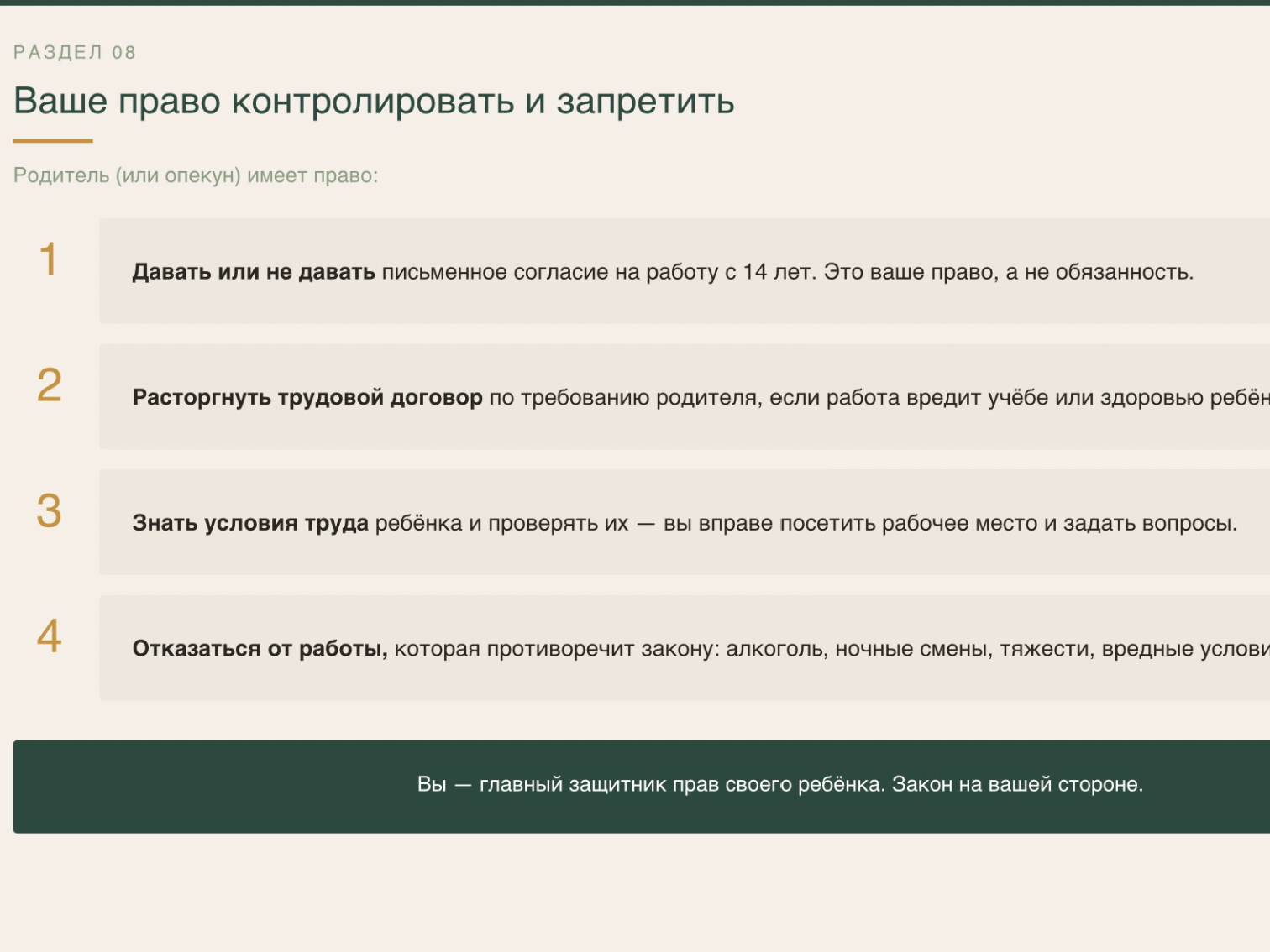Click number 3 beside working conditions item
This screenshot has height=952, width=1270.
click(49, 510)
